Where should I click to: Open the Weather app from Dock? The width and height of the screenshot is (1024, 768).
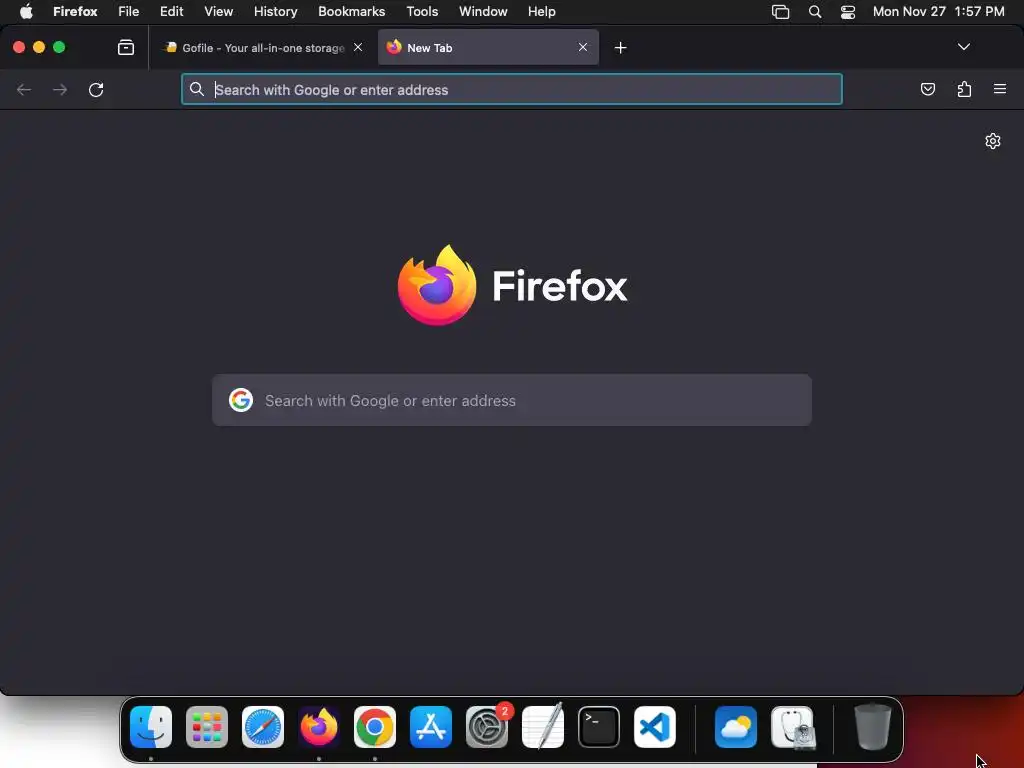(736, 727)
